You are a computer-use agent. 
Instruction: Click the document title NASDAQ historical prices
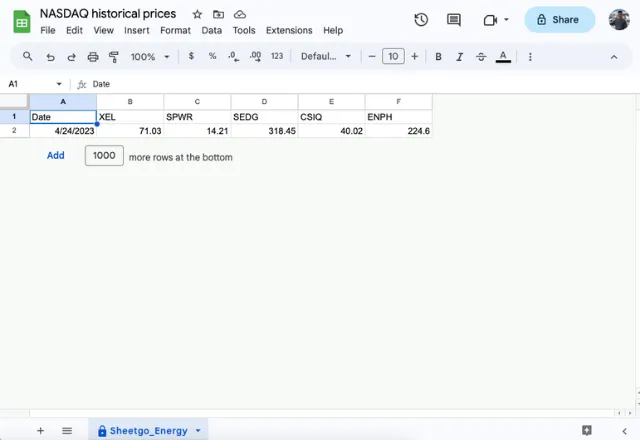pos(108,13)
